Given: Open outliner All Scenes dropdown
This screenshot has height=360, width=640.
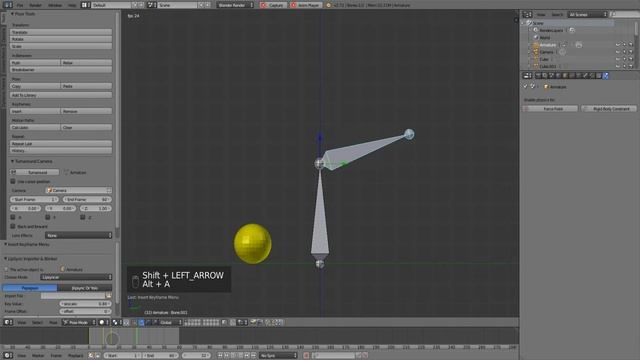Looking at the screenshot, I should (x=588, y=15).
